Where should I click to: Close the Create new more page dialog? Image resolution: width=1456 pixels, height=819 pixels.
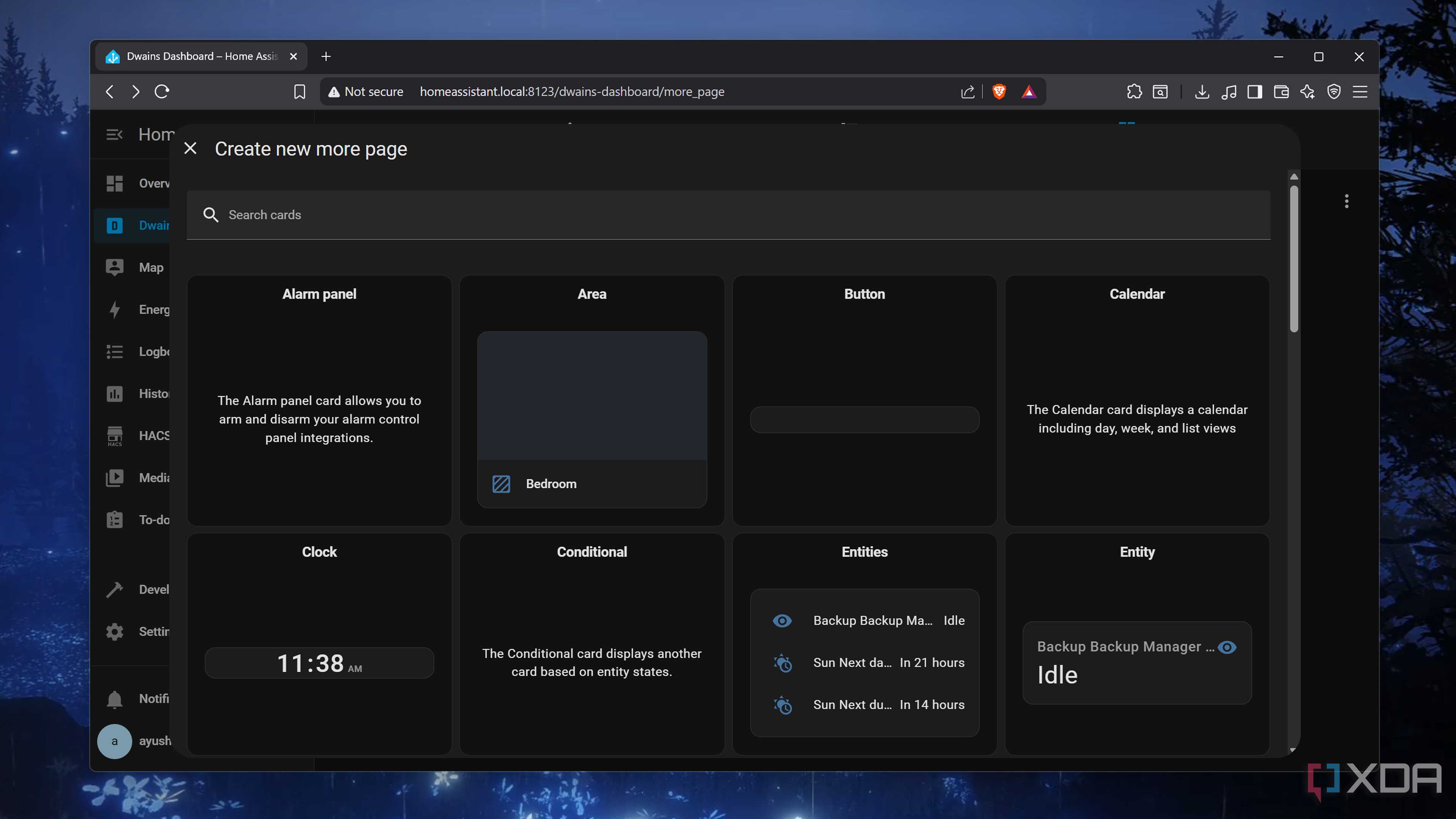point(190,149)
